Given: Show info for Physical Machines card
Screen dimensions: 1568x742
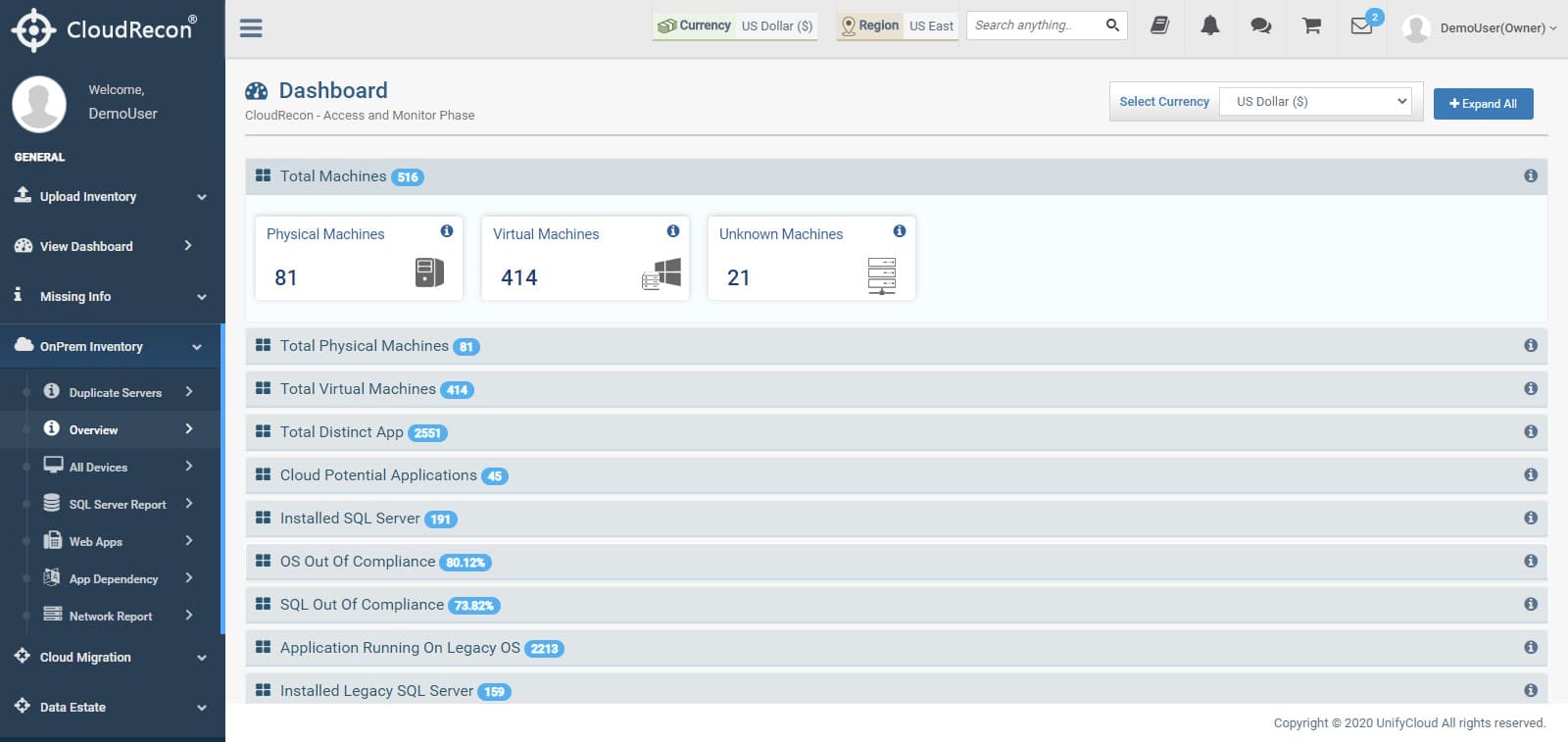Looking at the screenshot, I should (x=447, y=231).
